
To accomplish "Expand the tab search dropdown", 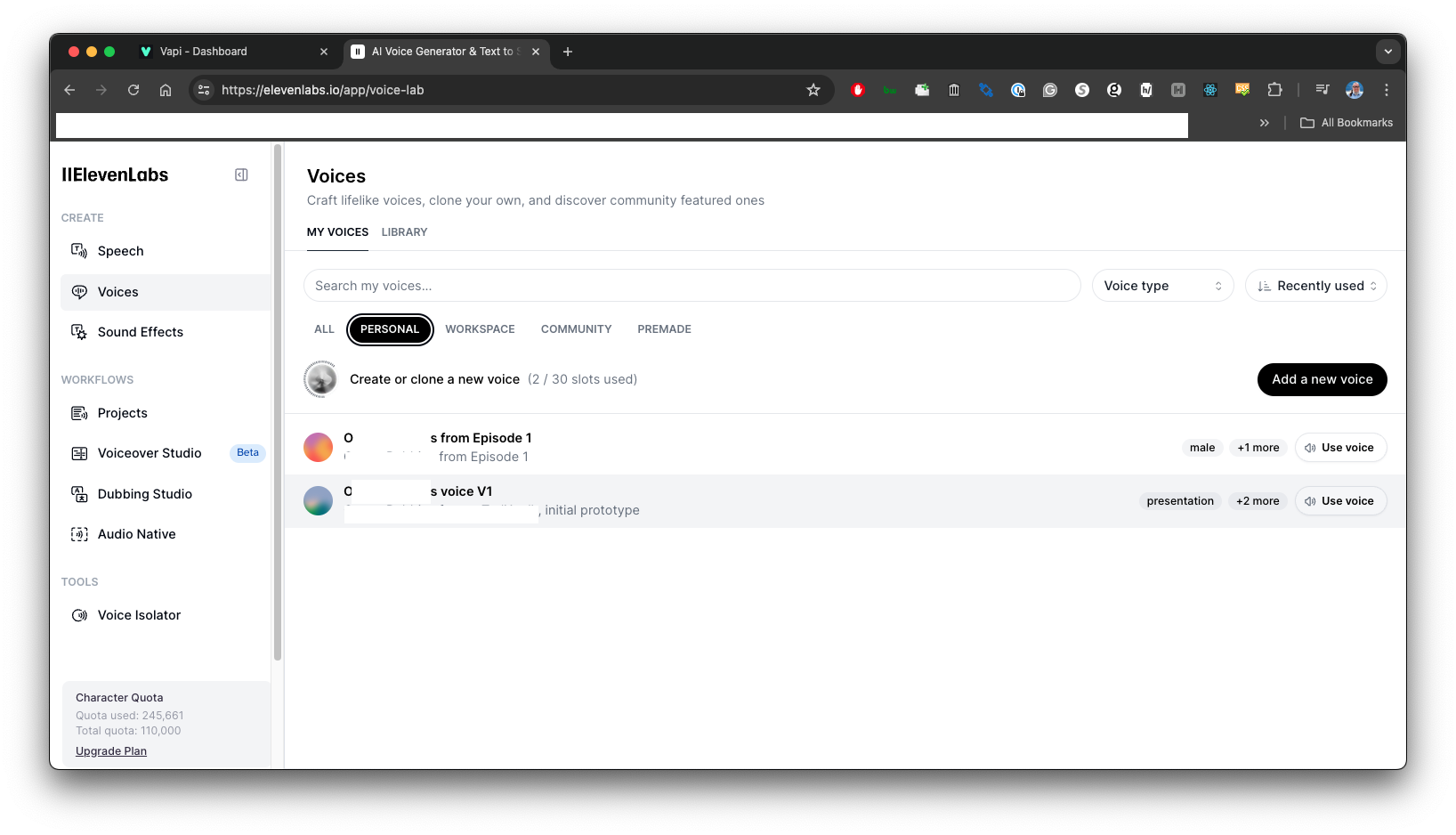I will (x=1388, y=52).
